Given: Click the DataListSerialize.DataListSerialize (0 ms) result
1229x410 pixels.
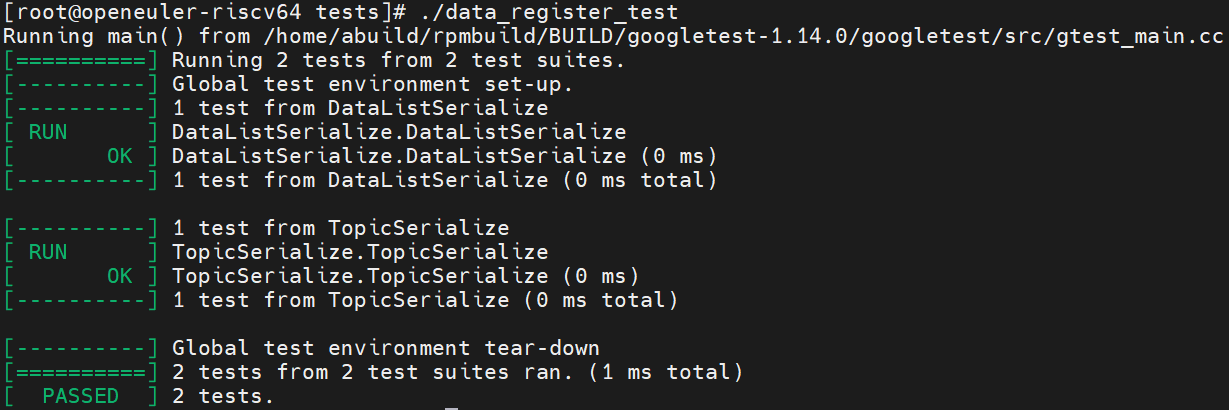Looking at the screenshot, I should tap(445, 156).
